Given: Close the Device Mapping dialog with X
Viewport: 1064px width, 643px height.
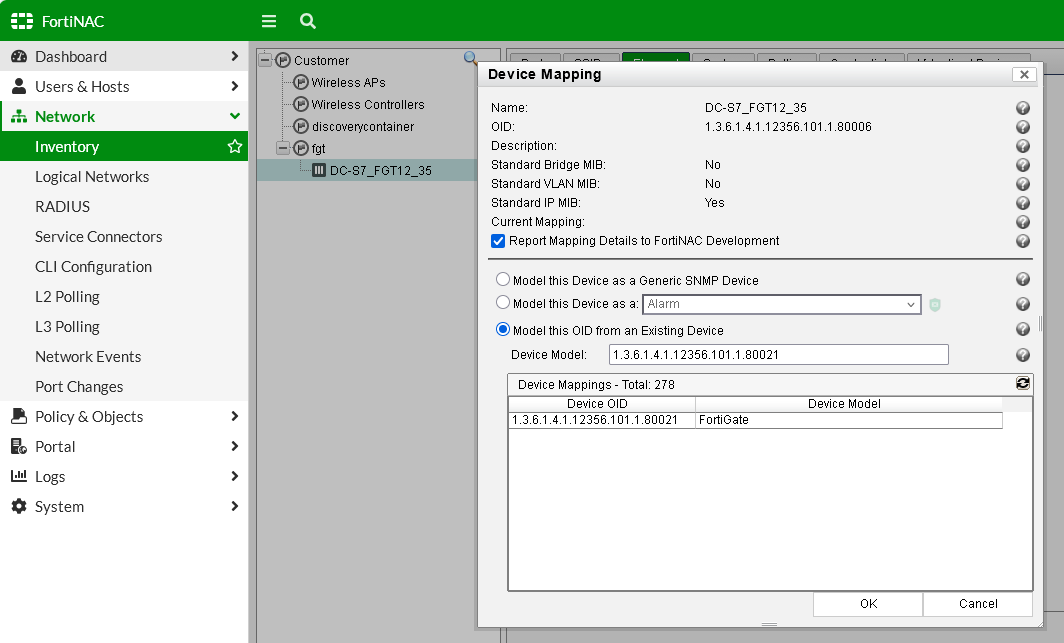Looking at the screenshot, I should pyautogui.click(x=1024, y=75).
